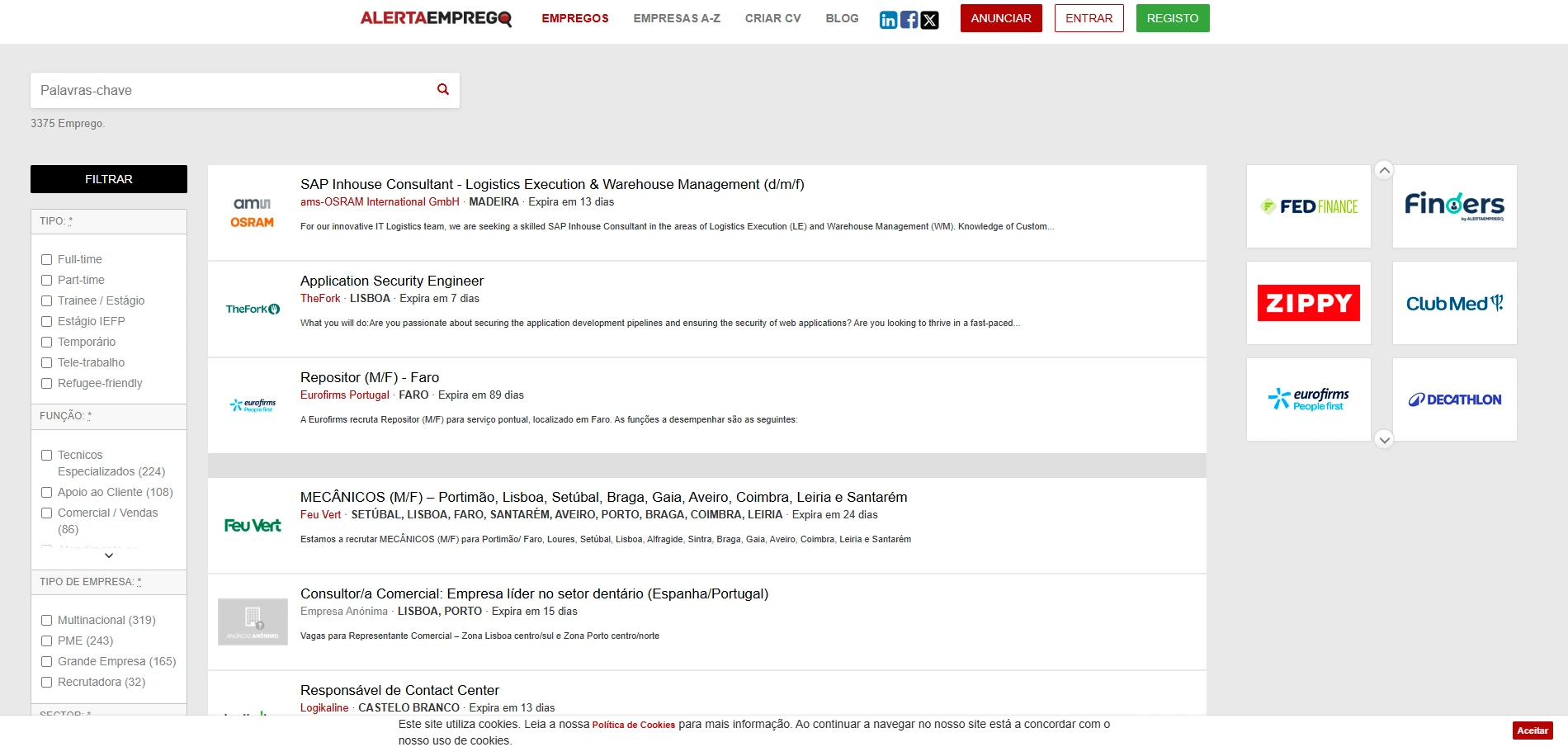Collapse the FUNÇÃO filter section header

pyautogui.click(x=109, y=416)
